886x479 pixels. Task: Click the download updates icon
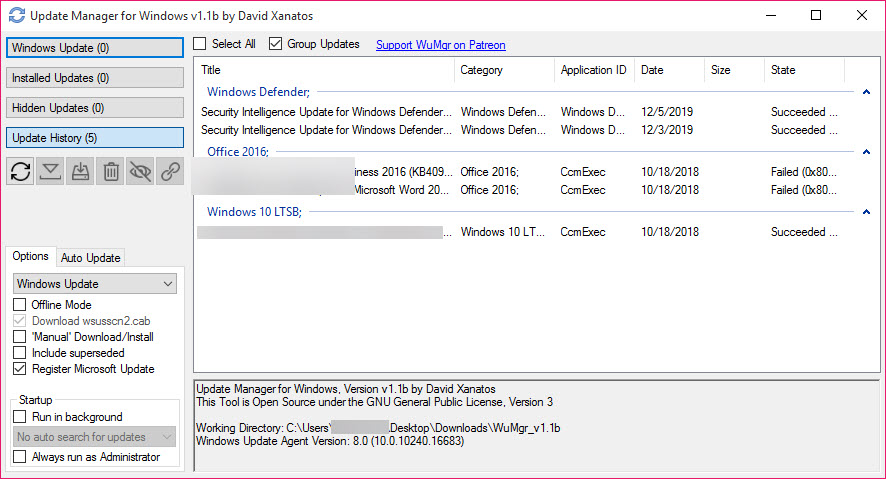(x=50, y=171)
